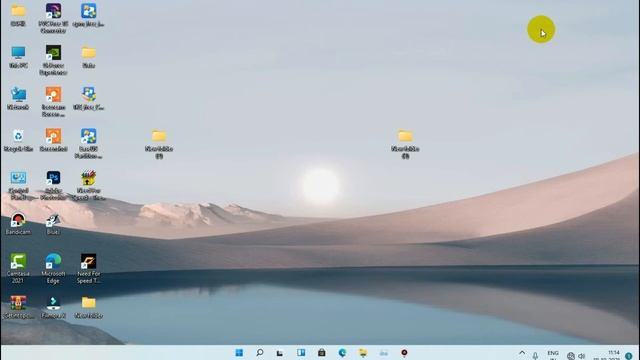The image size is (640, 360).
Task: Select the folder beside Filmora X
Action: tap(89, 307)
